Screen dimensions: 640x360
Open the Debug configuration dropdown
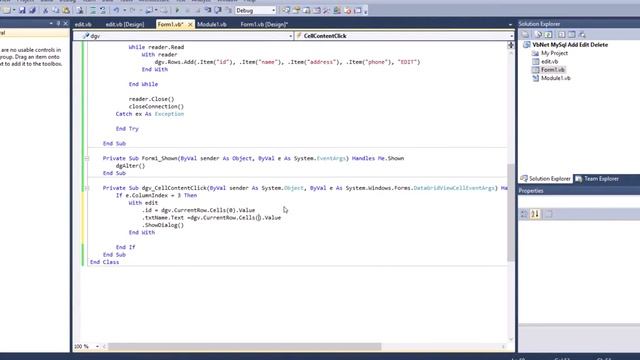[x=273, y=10]
